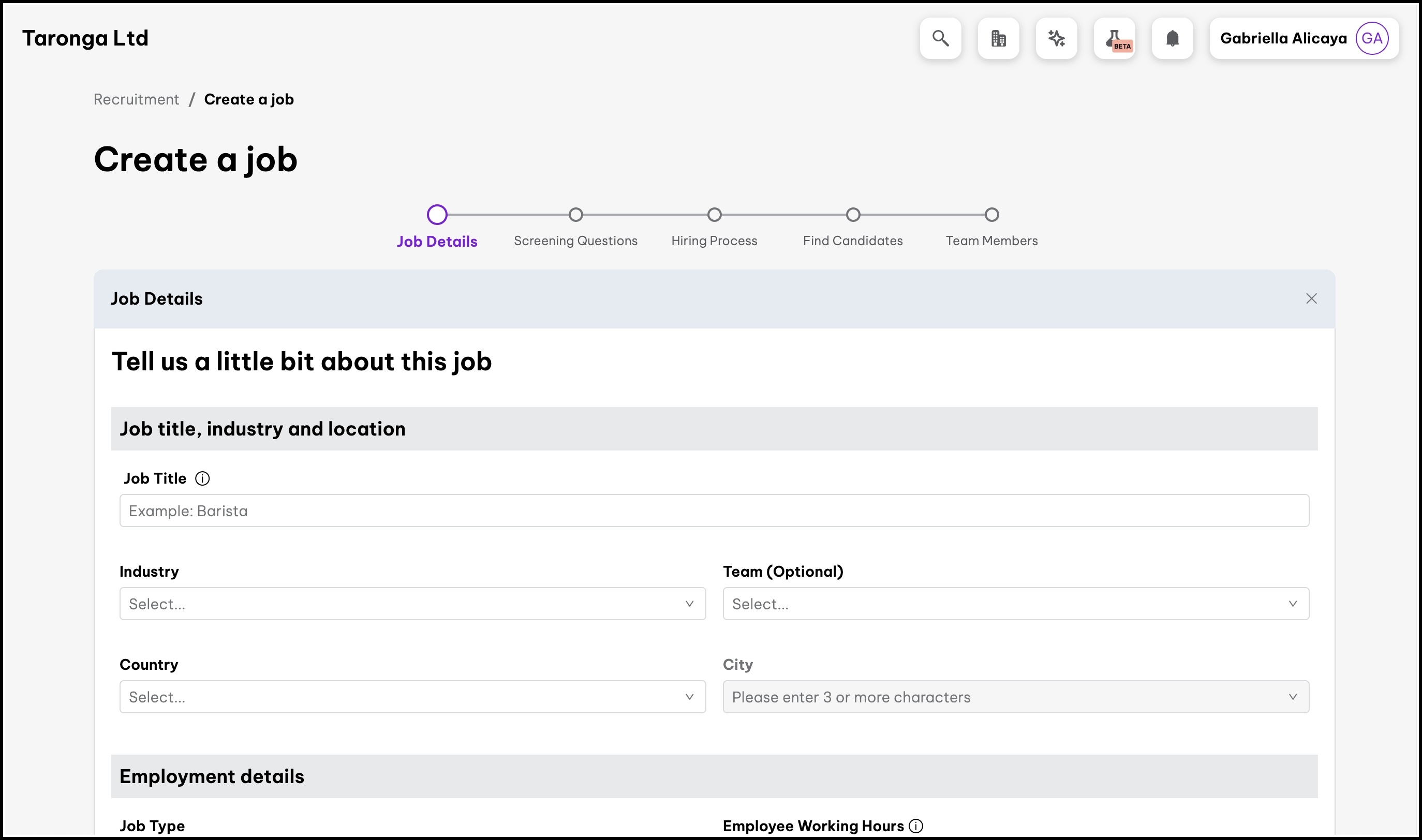Screen dimensions: 1422x840
Task: Click the GA avatar circle
Action: (1372, 38)
